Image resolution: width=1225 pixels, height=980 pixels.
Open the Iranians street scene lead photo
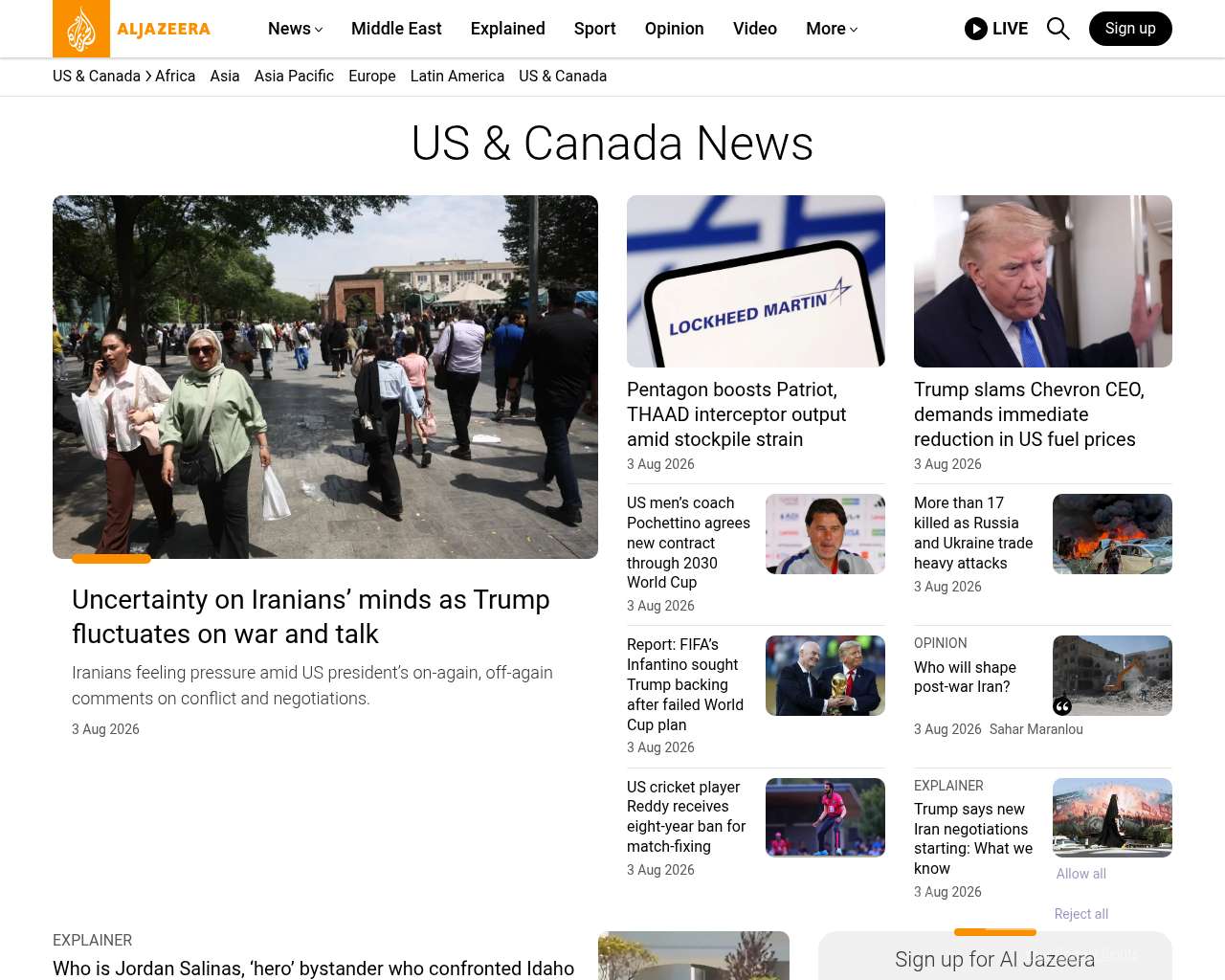(325, 377)
